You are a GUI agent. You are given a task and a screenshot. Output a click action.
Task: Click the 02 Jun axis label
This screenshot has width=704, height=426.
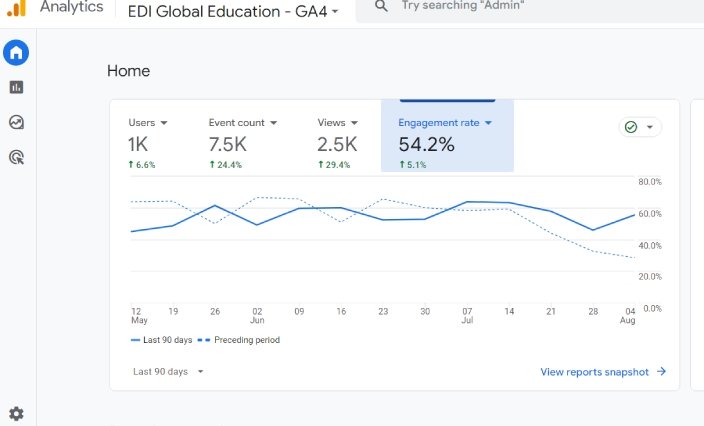(x=257, y=316)
